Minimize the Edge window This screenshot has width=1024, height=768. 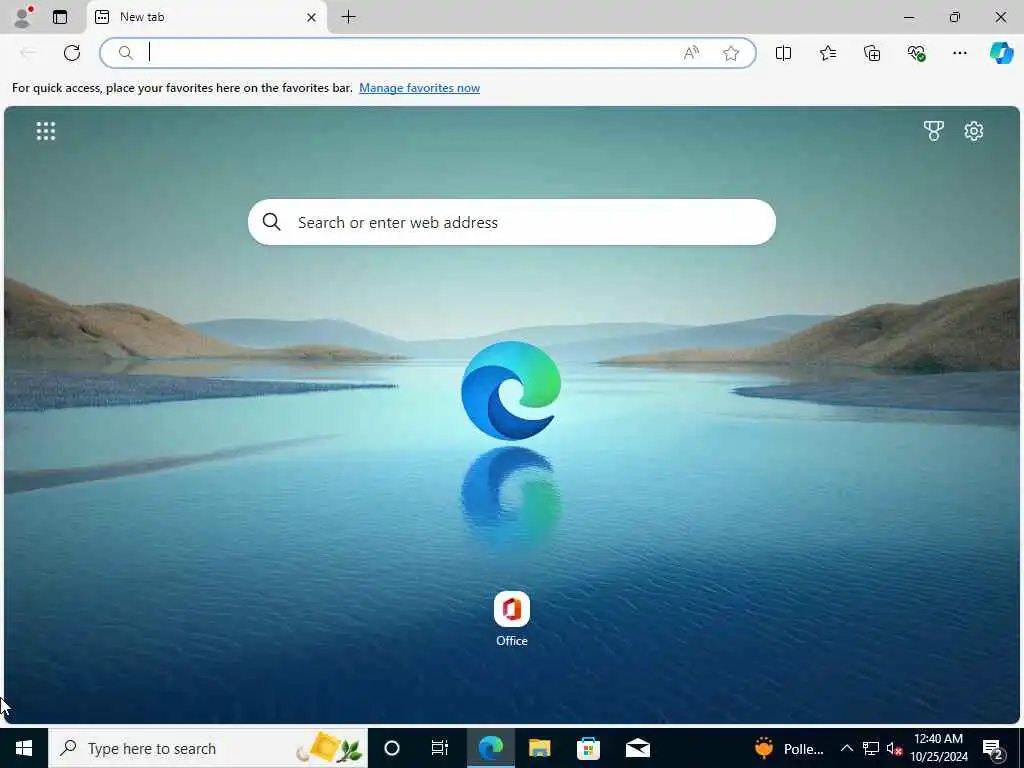pos(909,17)
